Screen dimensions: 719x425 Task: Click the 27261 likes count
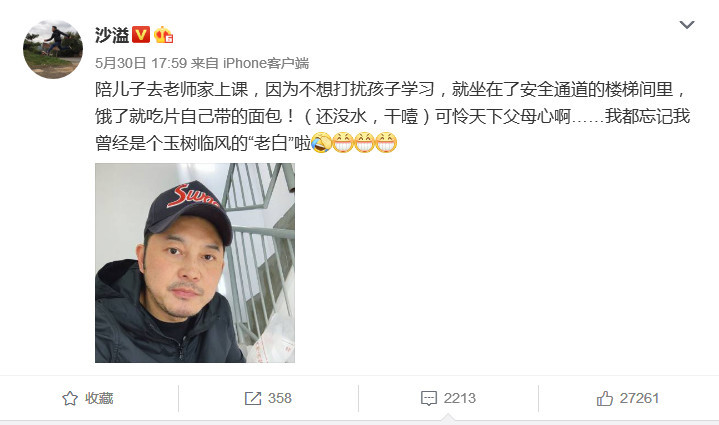[639, 398]
